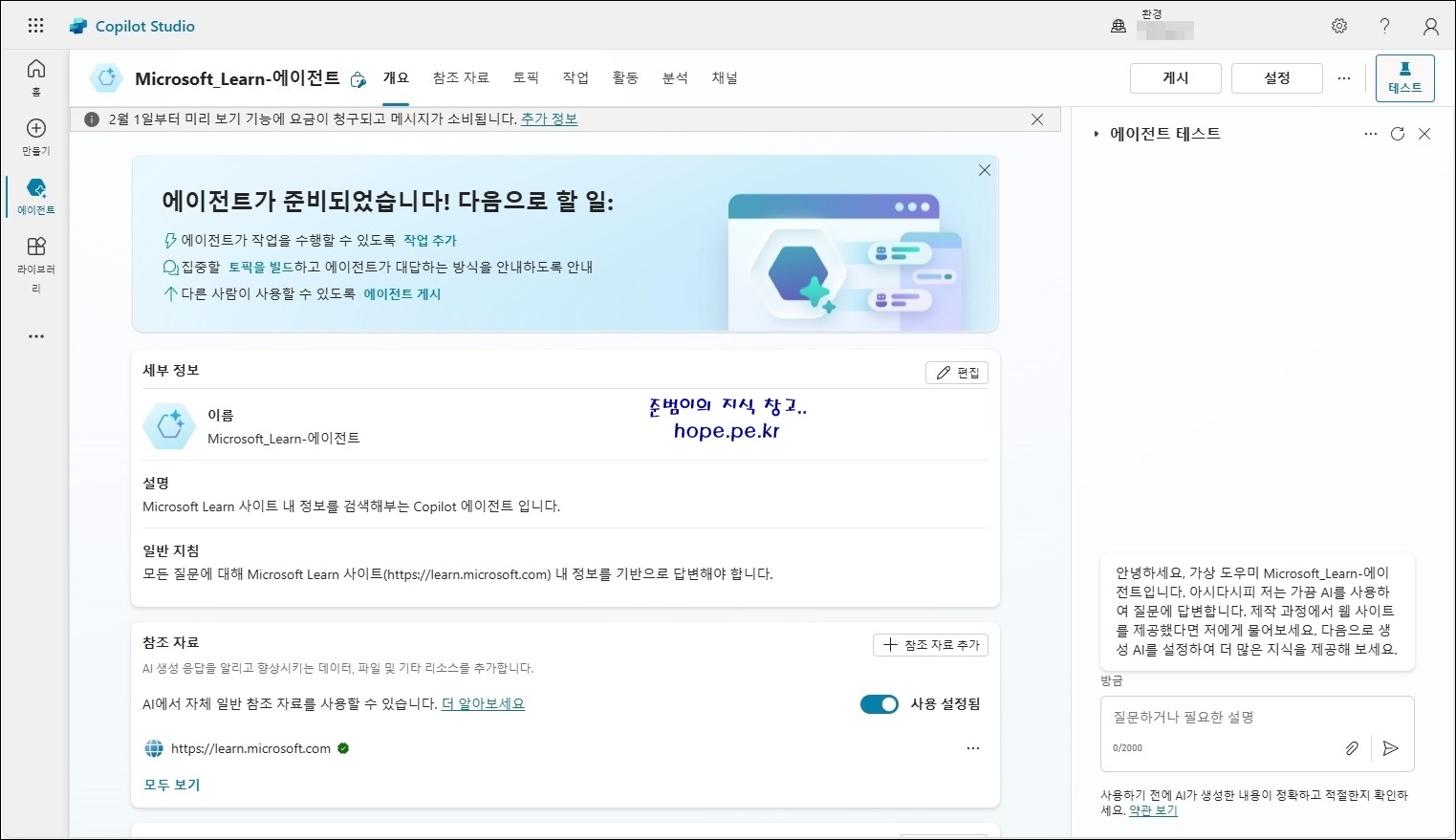Open options for learn.microsoft.com source

[x=973, y=748]
